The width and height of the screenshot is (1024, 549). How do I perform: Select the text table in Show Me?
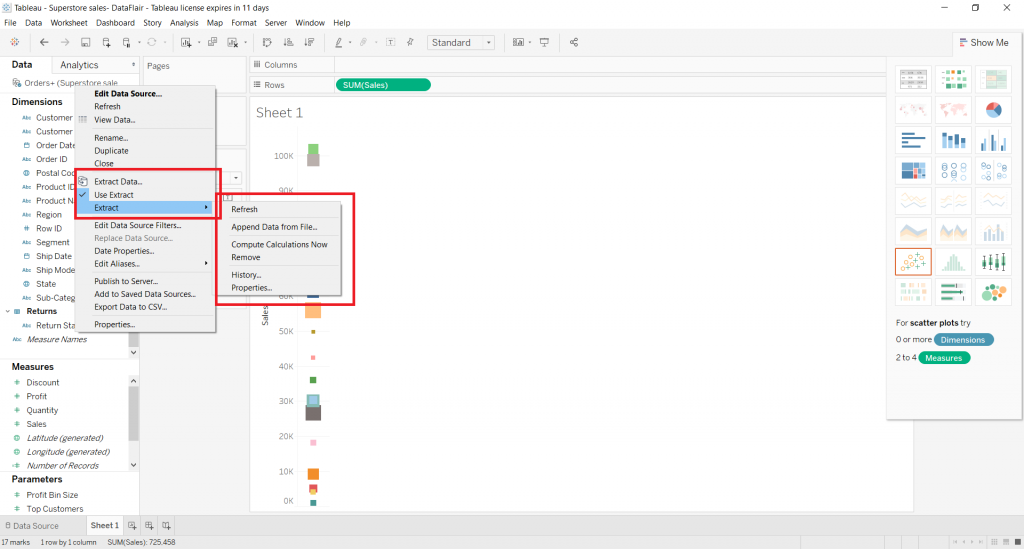913,79
